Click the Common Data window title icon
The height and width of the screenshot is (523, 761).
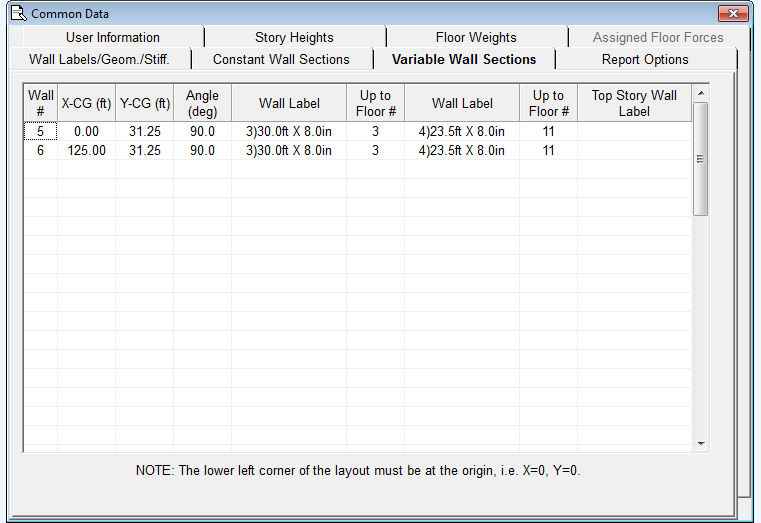click(x=16, y=14)
